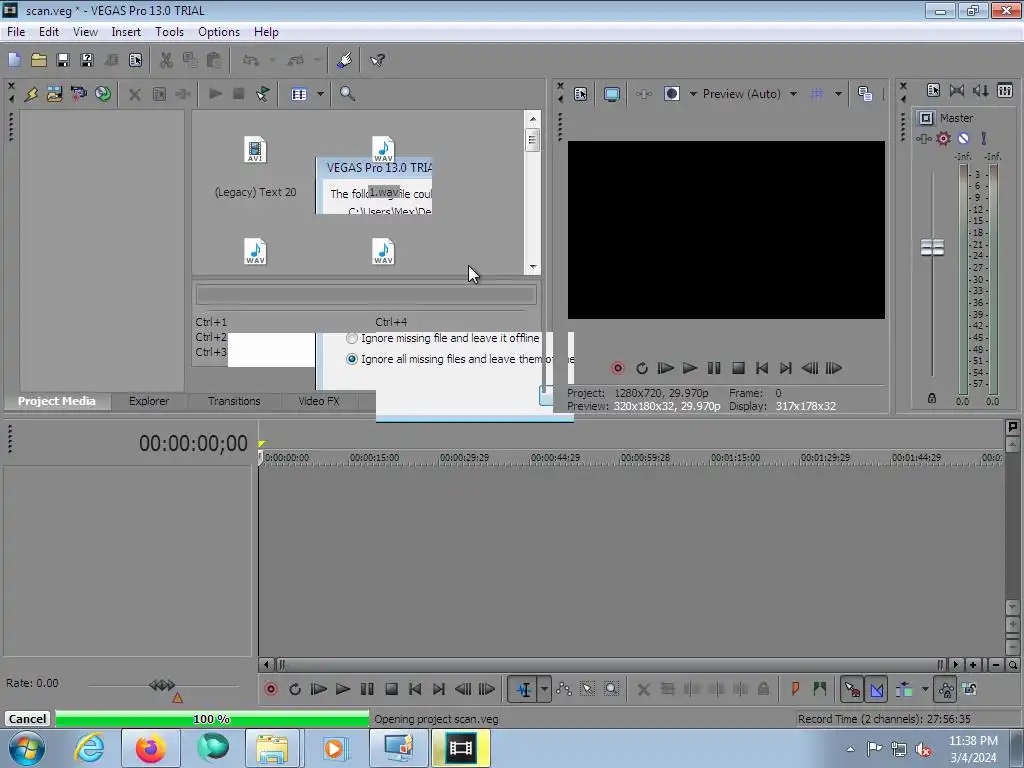Click Insert Marker orange flag icon

coord(795,689)
